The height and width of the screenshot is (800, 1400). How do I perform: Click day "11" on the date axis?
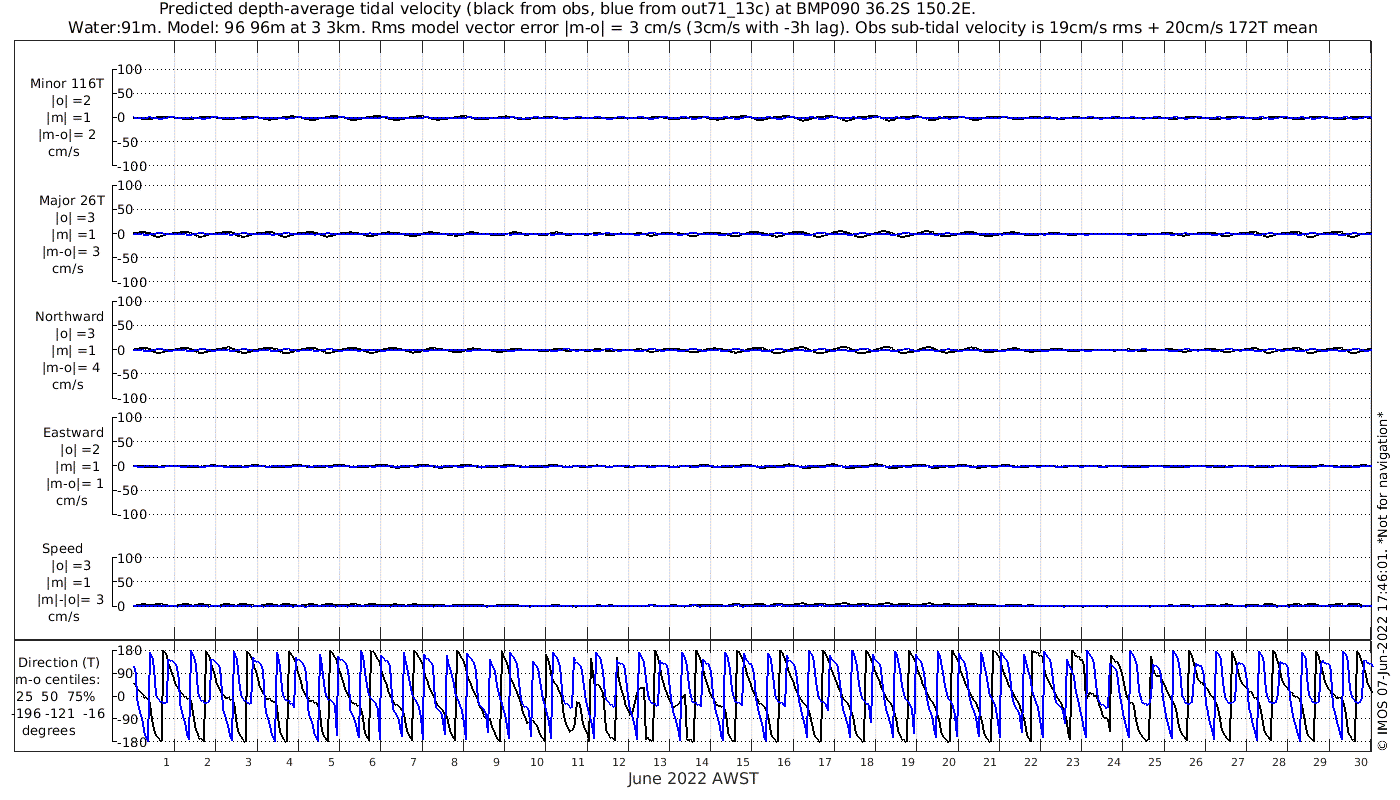[x=578, y=762]
